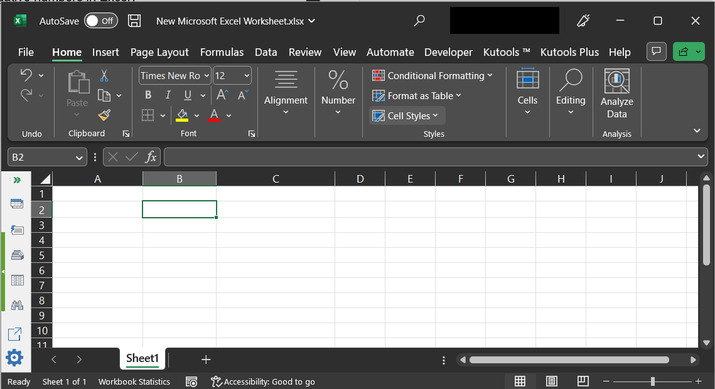Expand the Editing group
The height and width of the screenshot is (389, 715).
click(570, 93)
